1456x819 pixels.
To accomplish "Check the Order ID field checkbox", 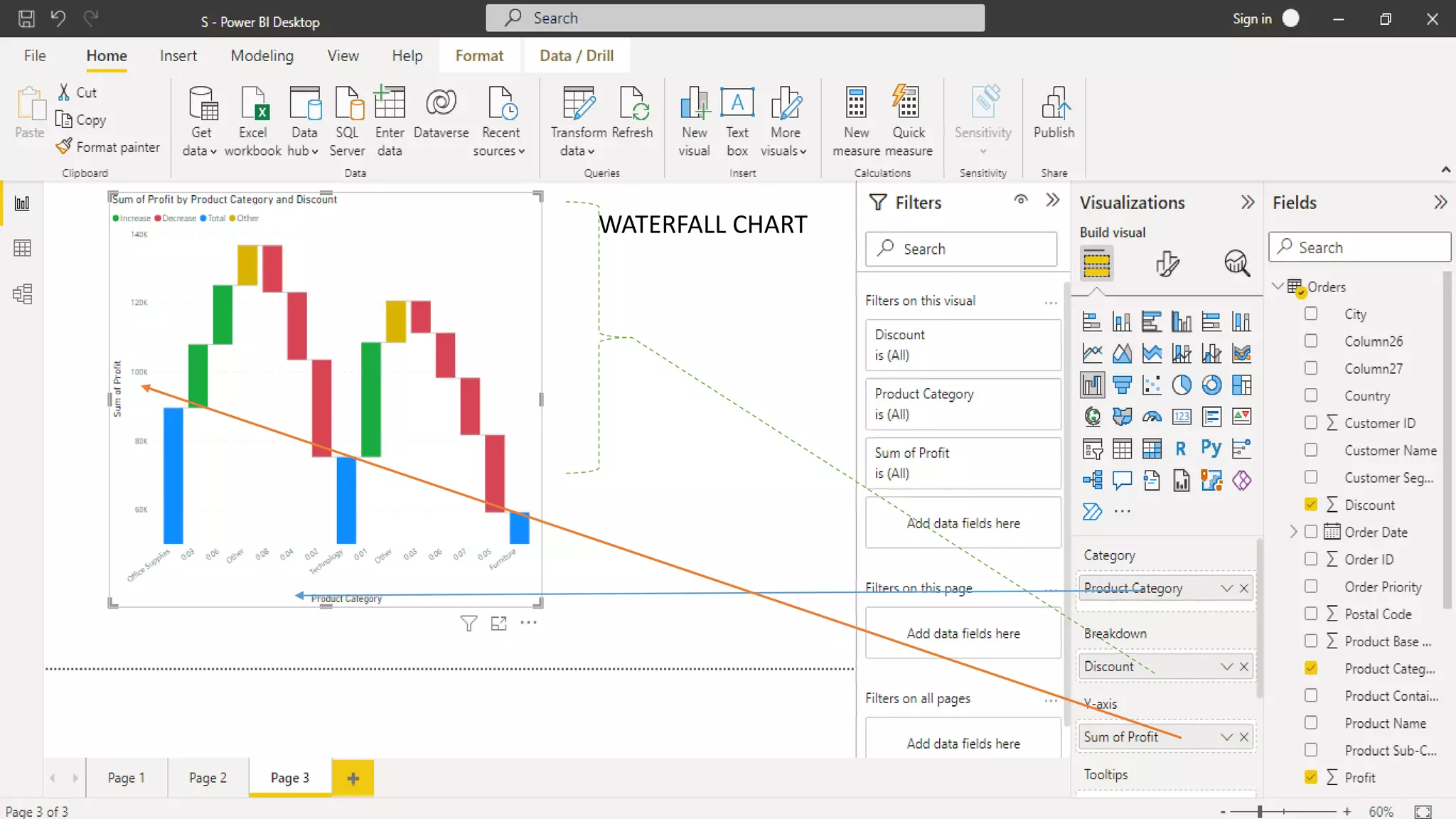I will 1311,559.
